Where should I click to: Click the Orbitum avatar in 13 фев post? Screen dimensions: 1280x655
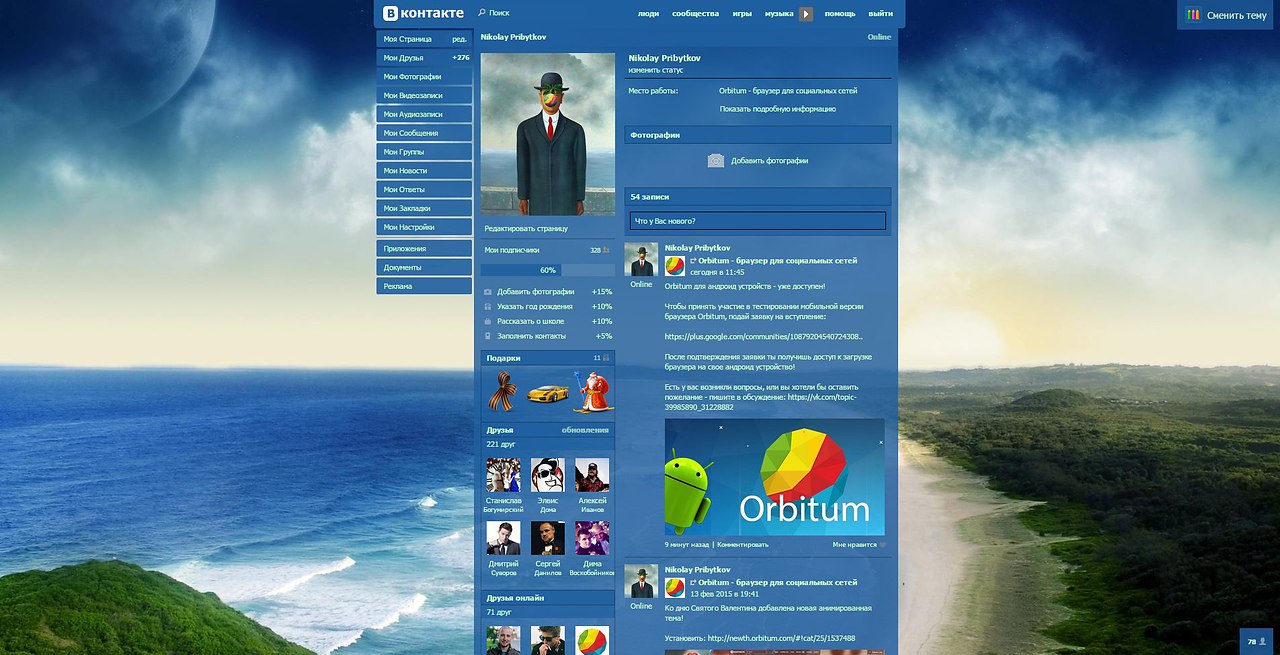coord(675,587)
